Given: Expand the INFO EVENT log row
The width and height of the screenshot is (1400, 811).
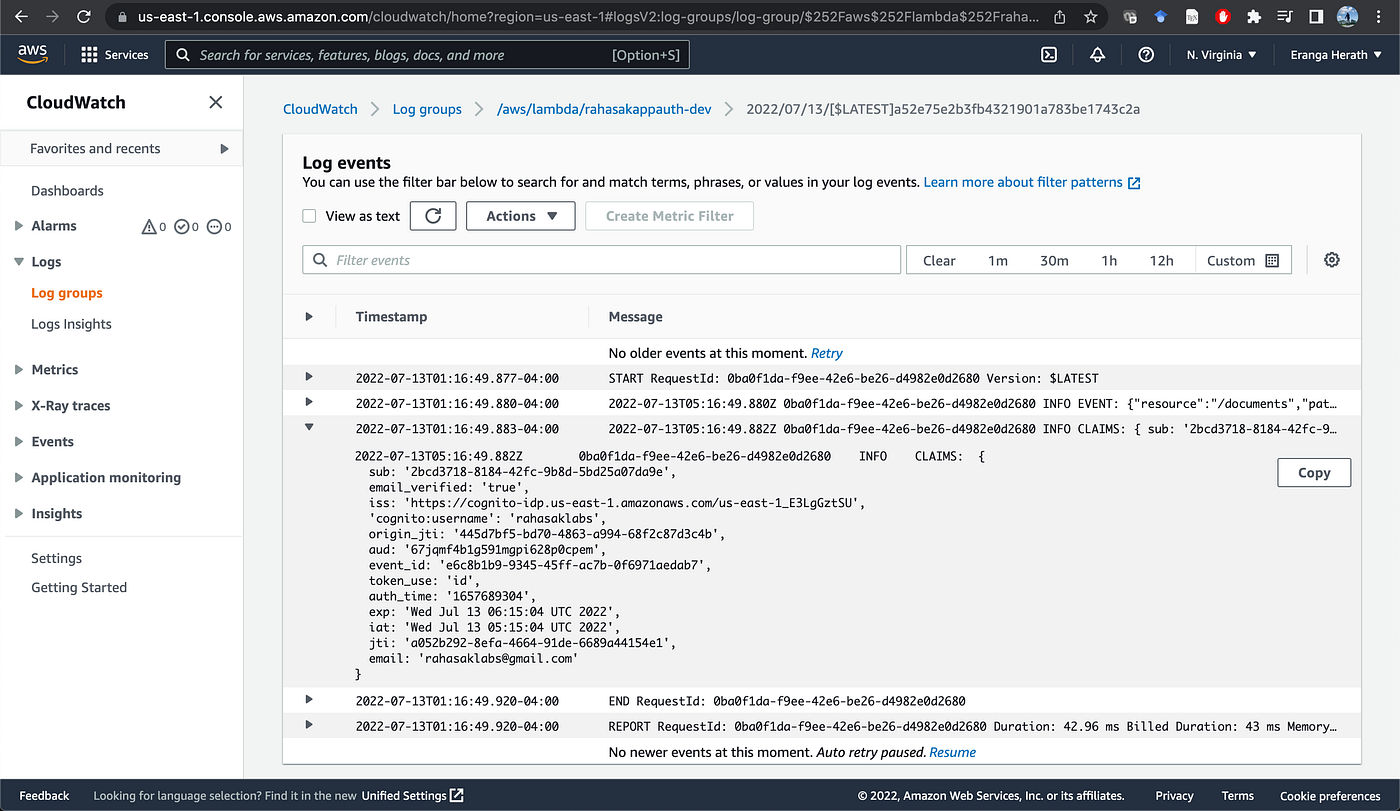Looking at the screenshot, I should pyautogui.click(x=309, y=401).
